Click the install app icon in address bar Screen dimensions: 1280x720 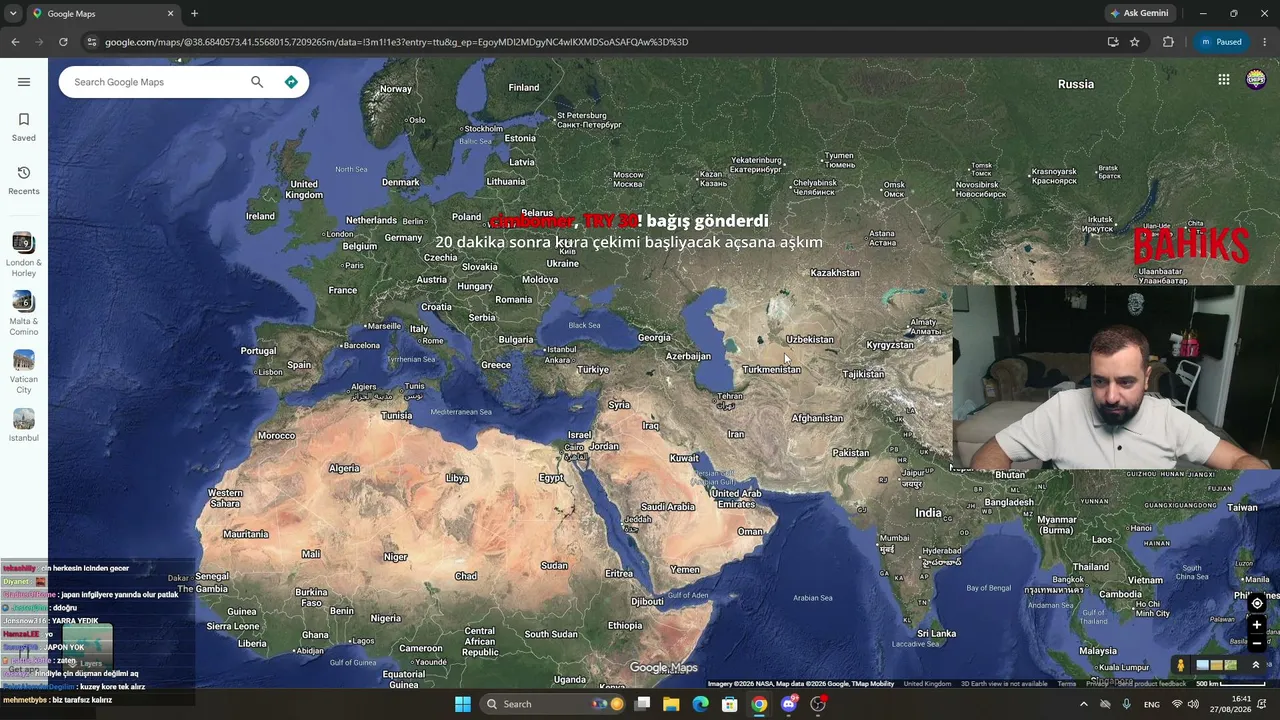click(x=1112, y=42)
